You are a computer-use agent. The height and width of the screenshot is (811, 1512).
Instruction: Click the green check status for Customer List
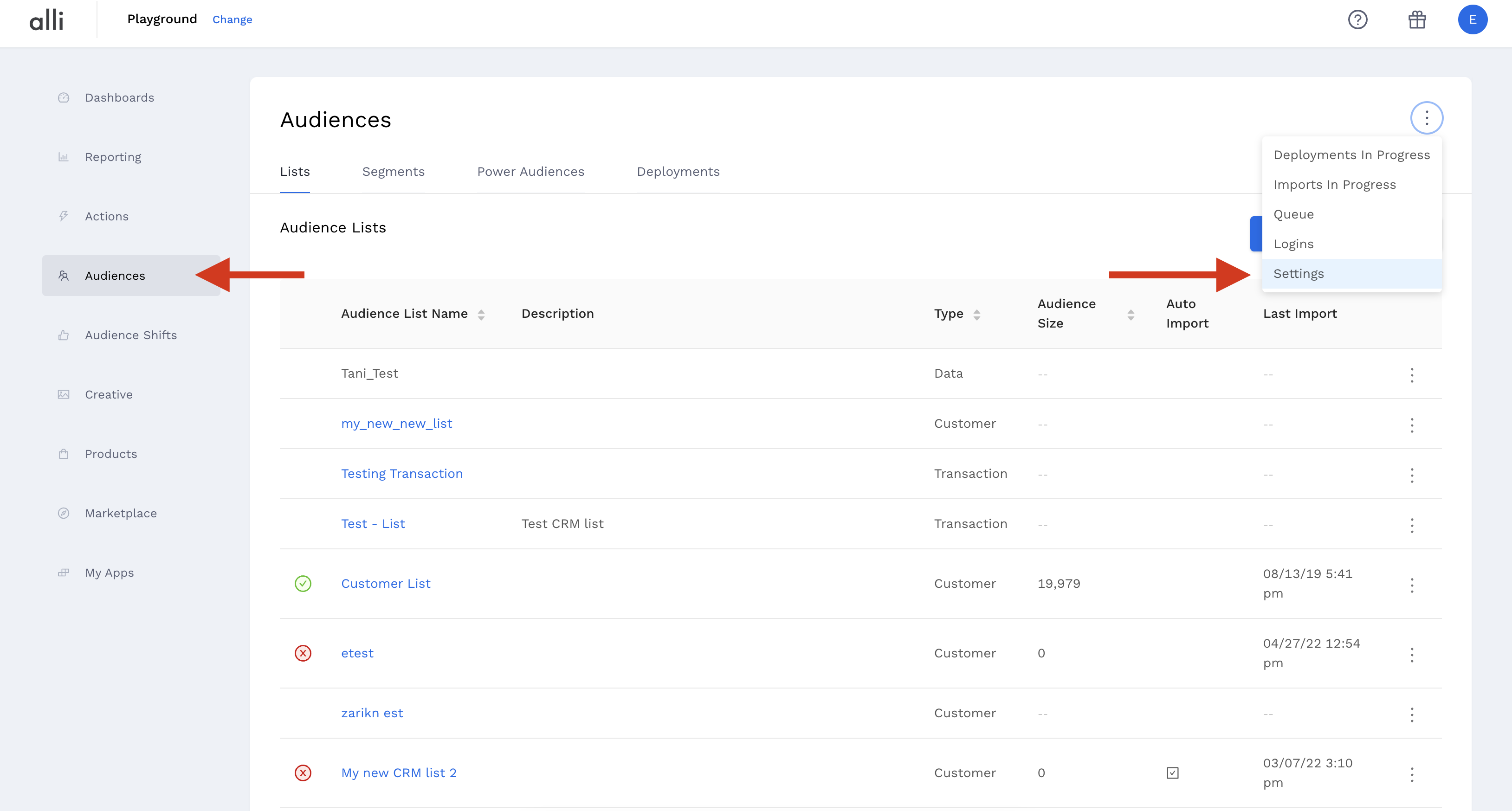(303, 583)
